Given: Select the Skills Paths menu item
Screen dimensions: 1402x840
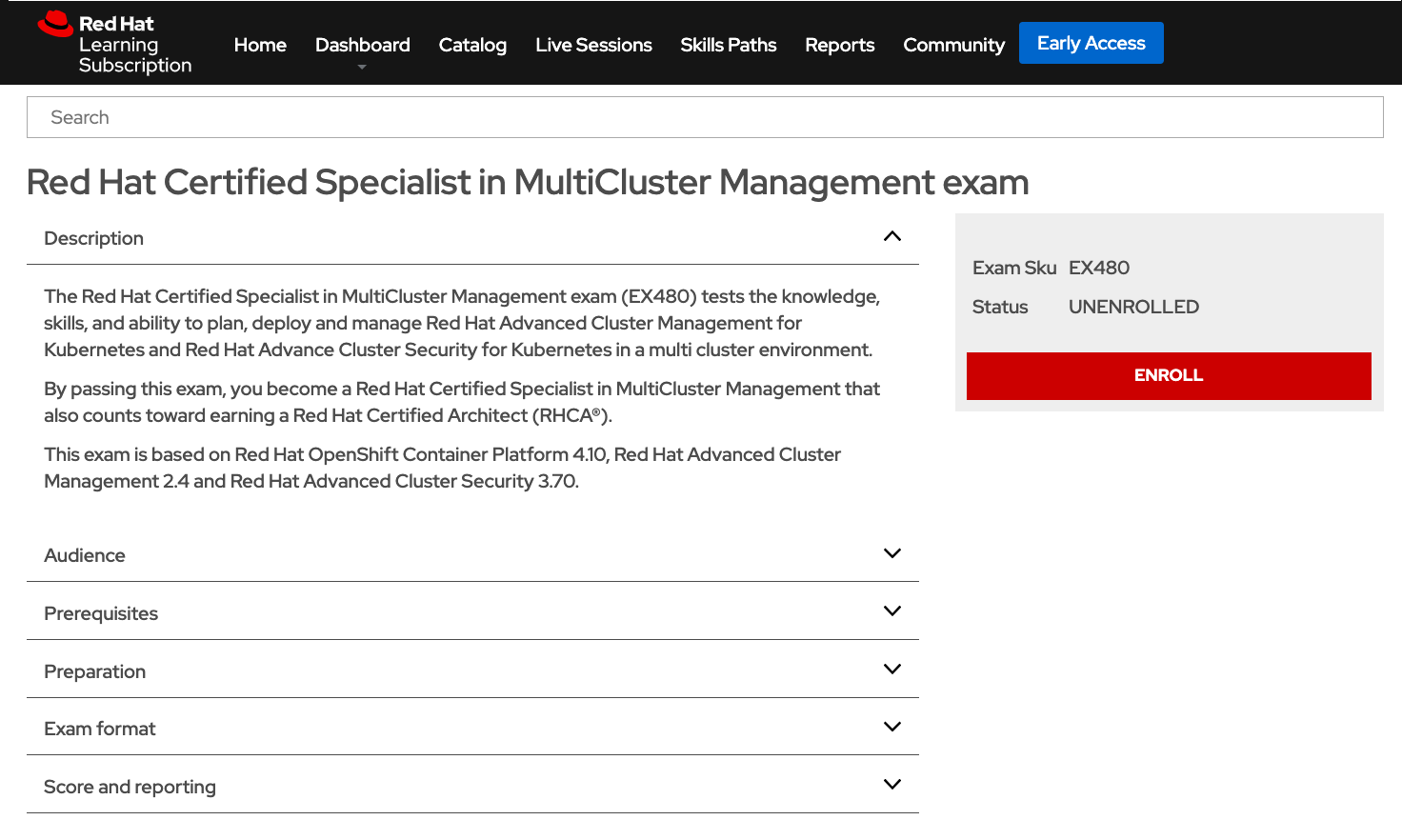Looking at the screenshot, I should click(x=728, y=45).
